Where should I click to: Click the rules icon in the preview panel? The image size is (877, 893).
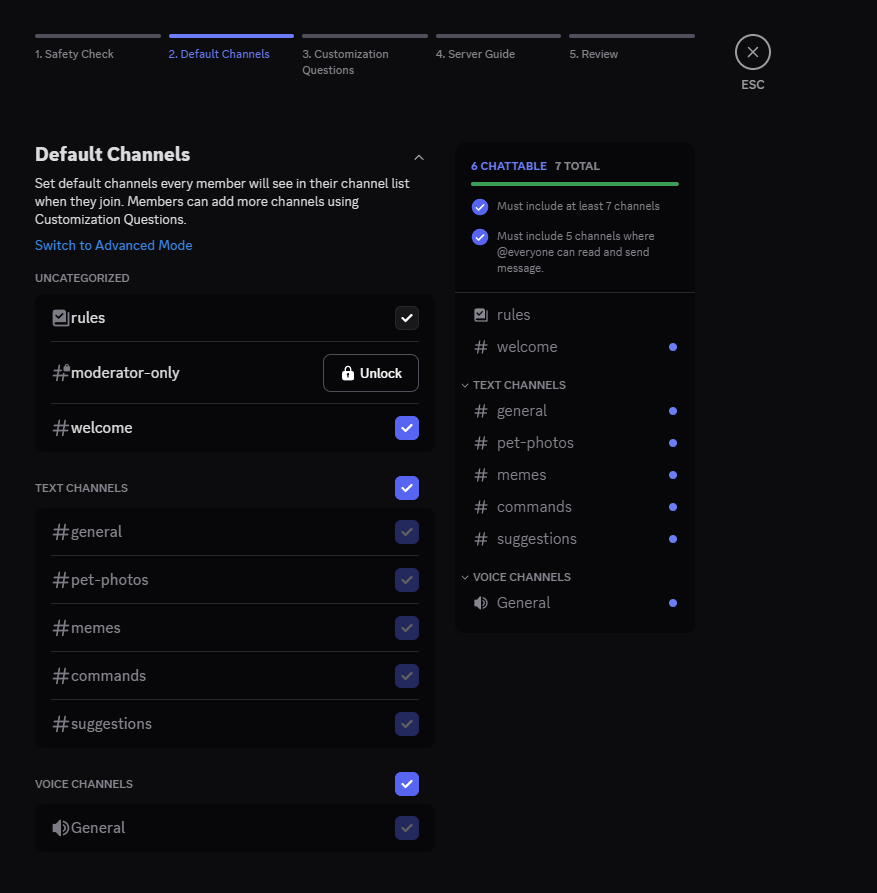point(481,315)
